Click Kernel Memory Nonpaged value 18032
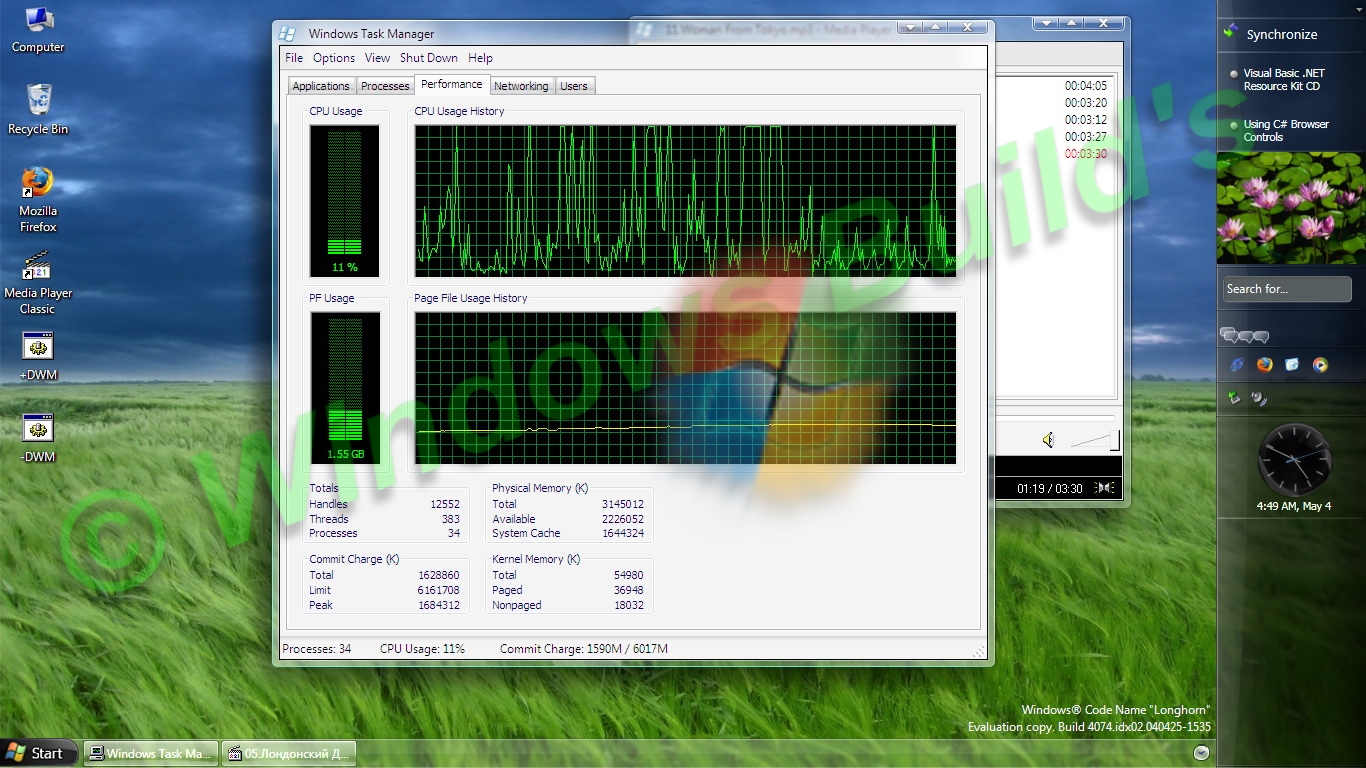Image resolution: width=1366 pixels, height=768 pixels. click(629, 605)
